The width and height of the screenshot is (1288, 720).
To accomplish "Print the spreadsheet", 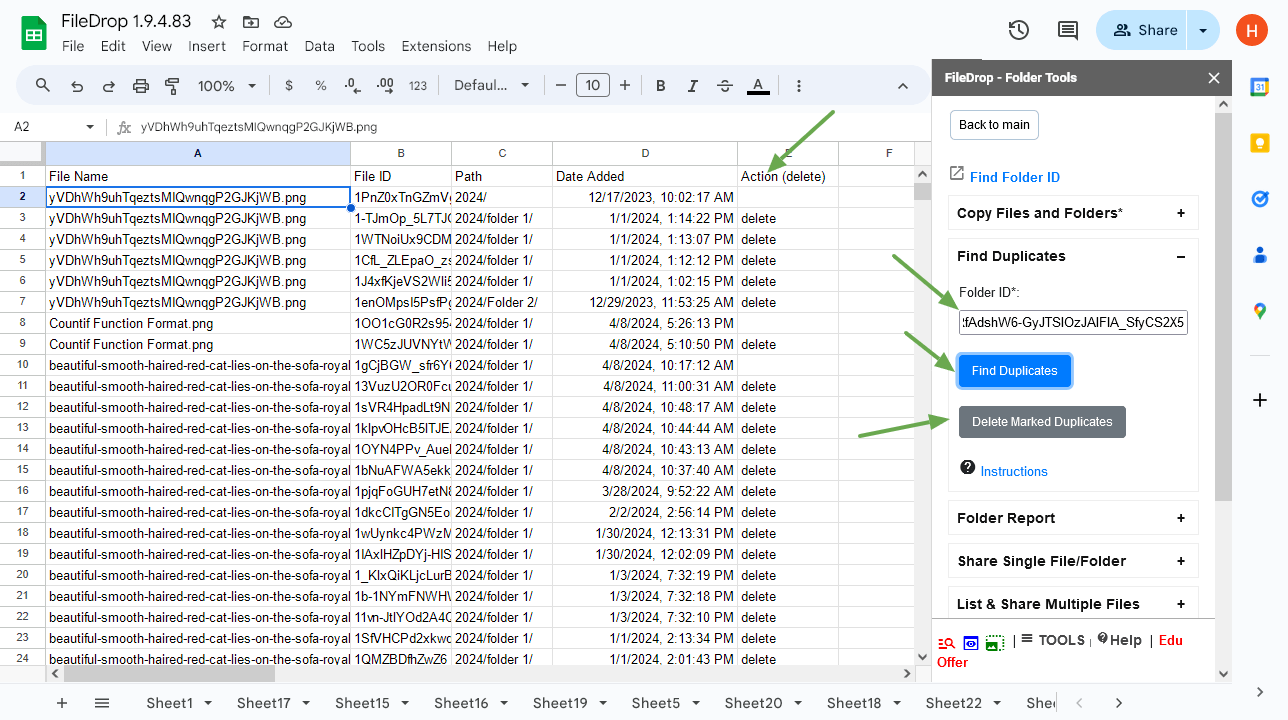I will click(x=141, y=86).
